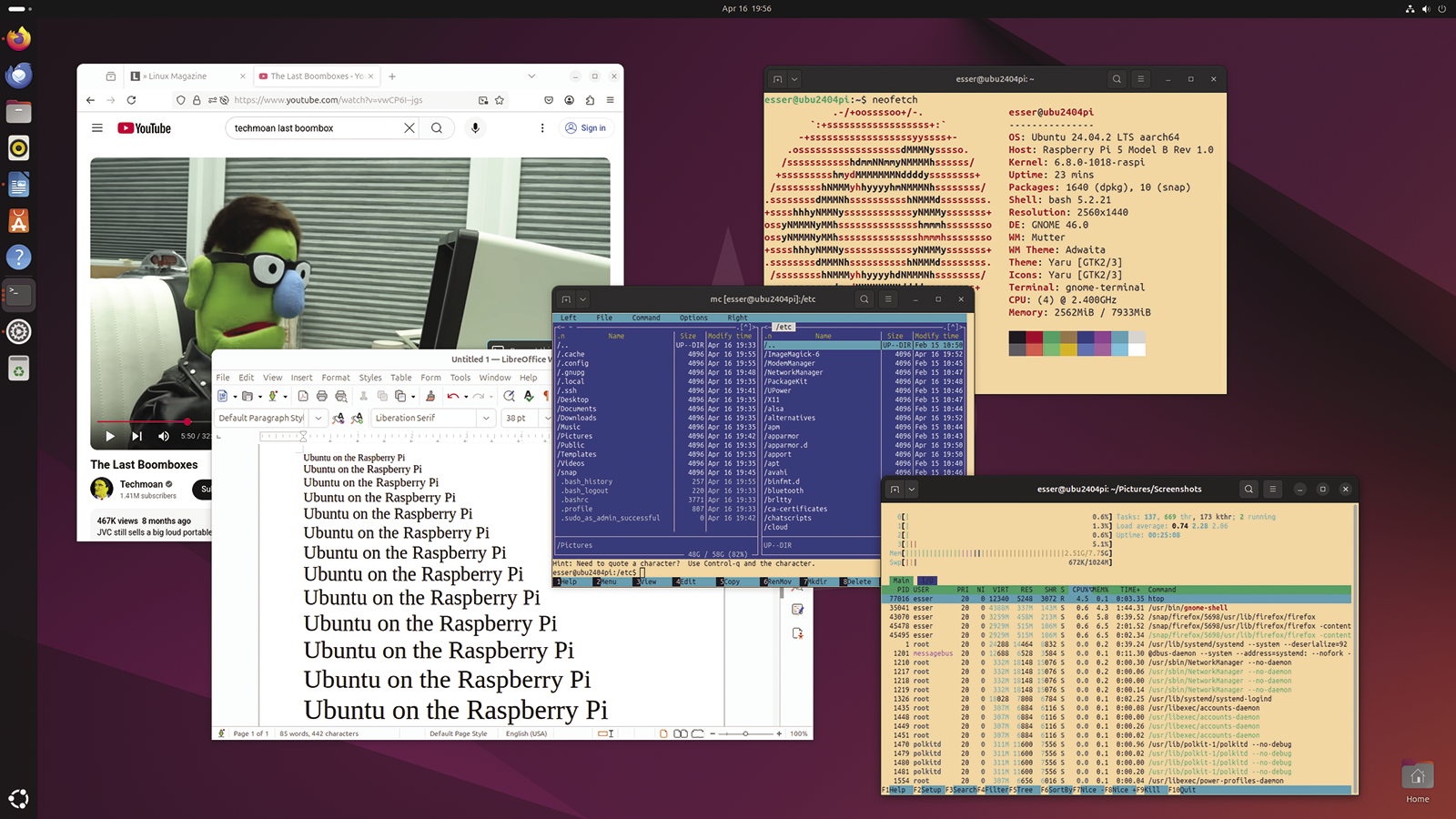This screenshot has width=1456, height=819.
Task: Select single-page view in LibreOffice status bar
Action: tap(663, 733)
